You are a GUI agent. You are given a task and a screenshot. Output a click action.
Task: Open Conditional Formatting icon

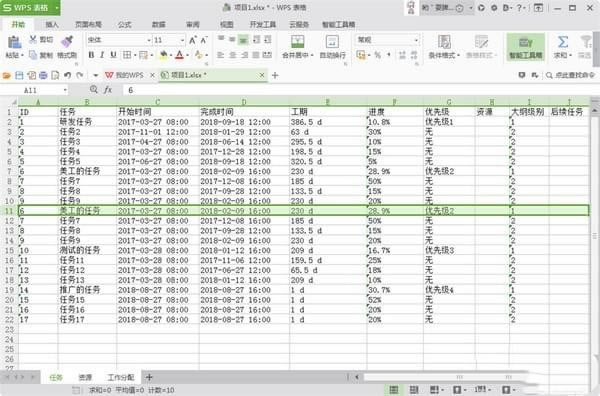(444, 42)
